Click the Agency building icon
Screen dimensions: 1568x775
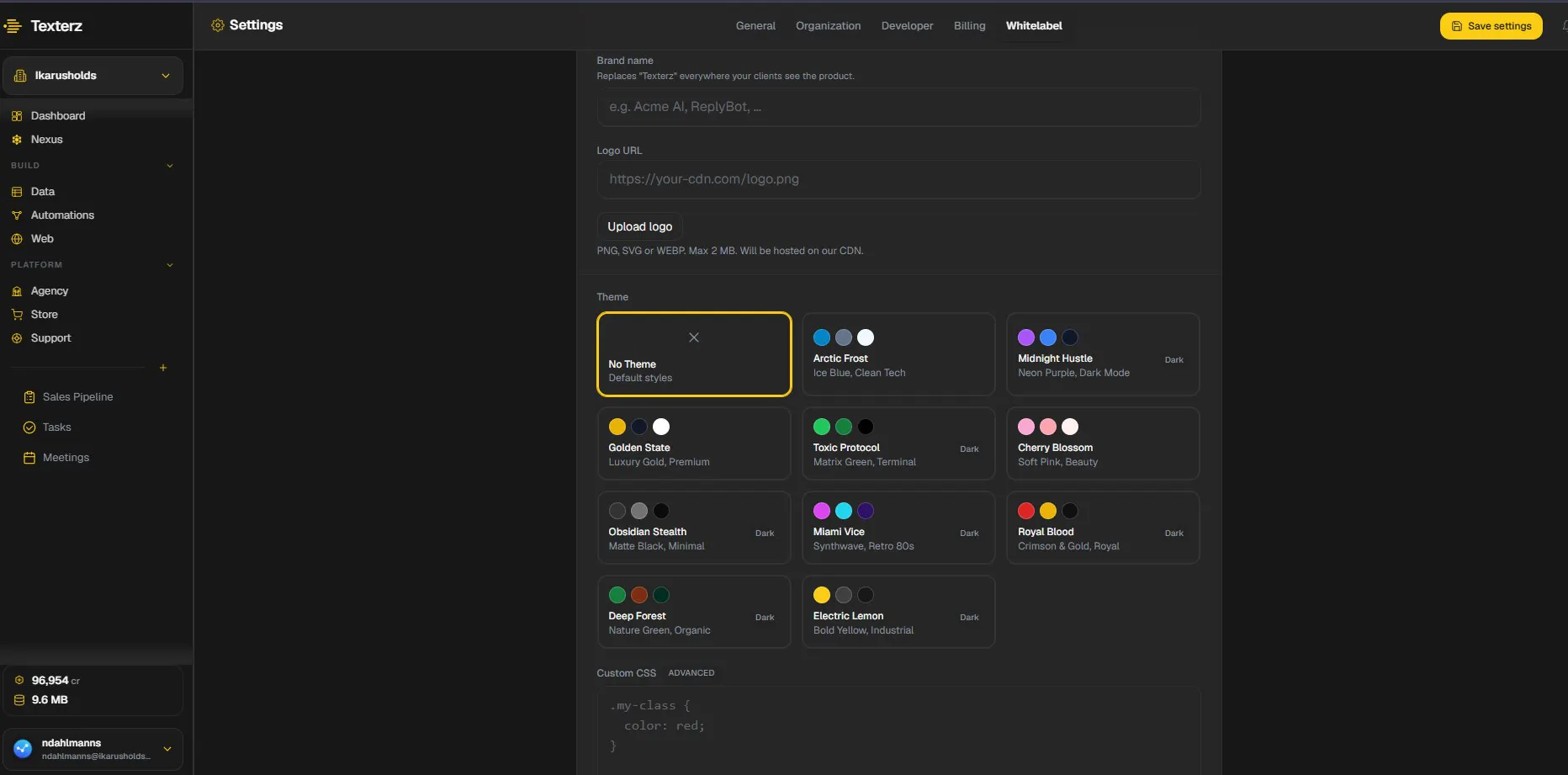17,291
